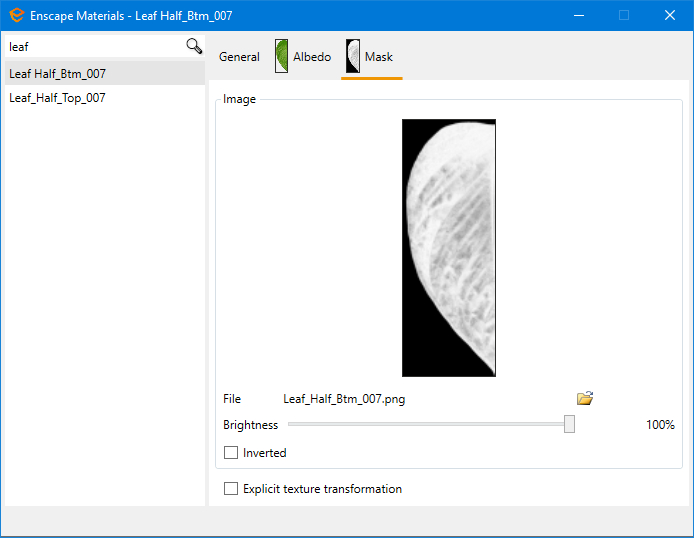
Task: Switch to the General tab
Action: [239, 57]
